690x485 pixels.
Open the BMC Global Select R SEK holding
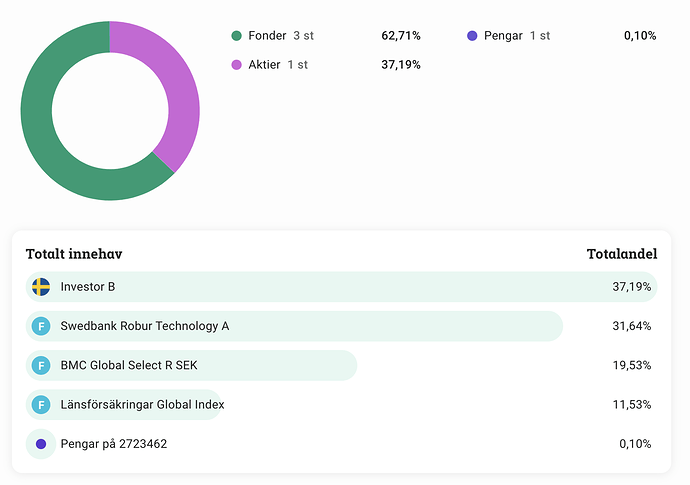(341, 365)
